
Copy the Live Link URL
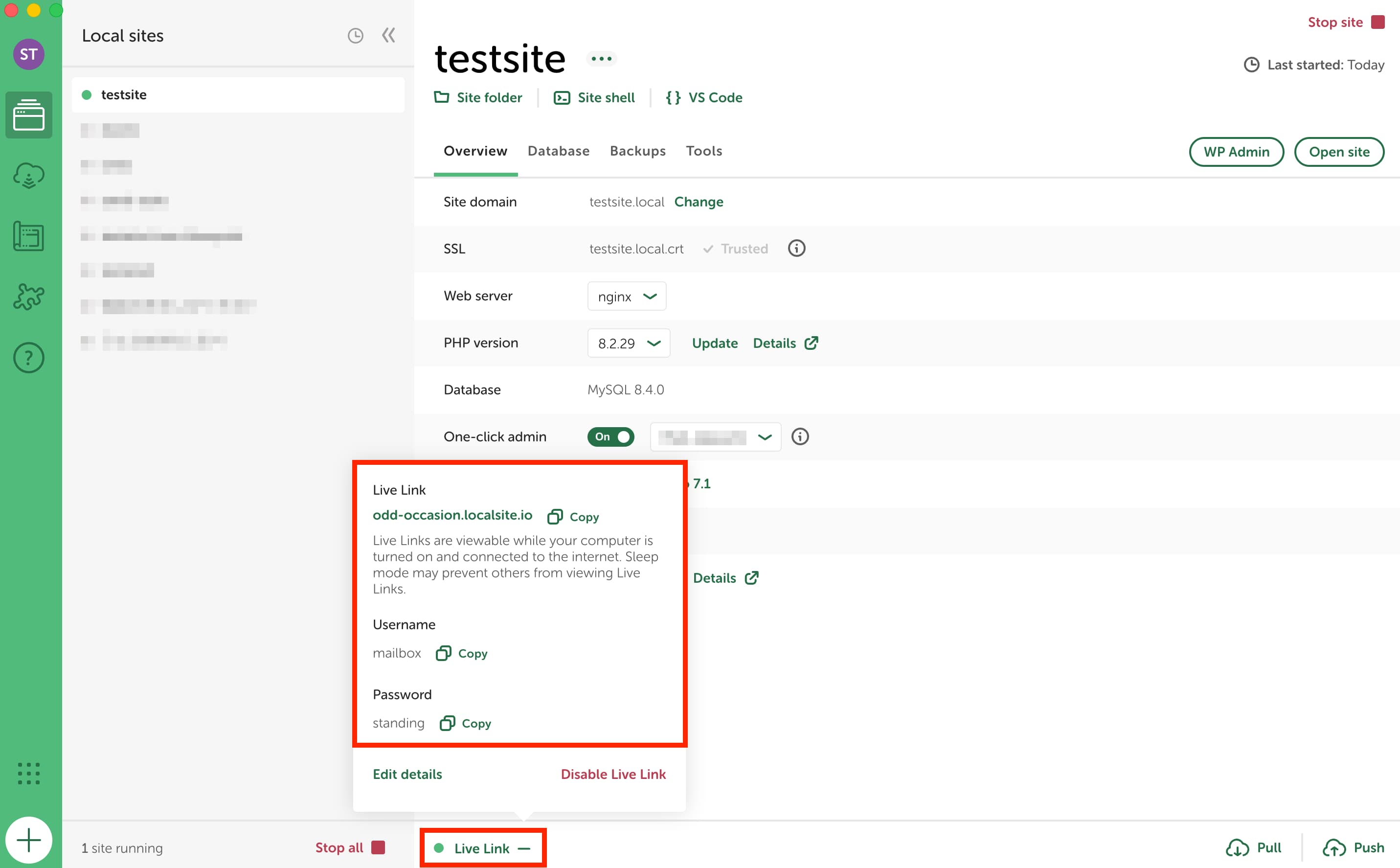(573, 517)
